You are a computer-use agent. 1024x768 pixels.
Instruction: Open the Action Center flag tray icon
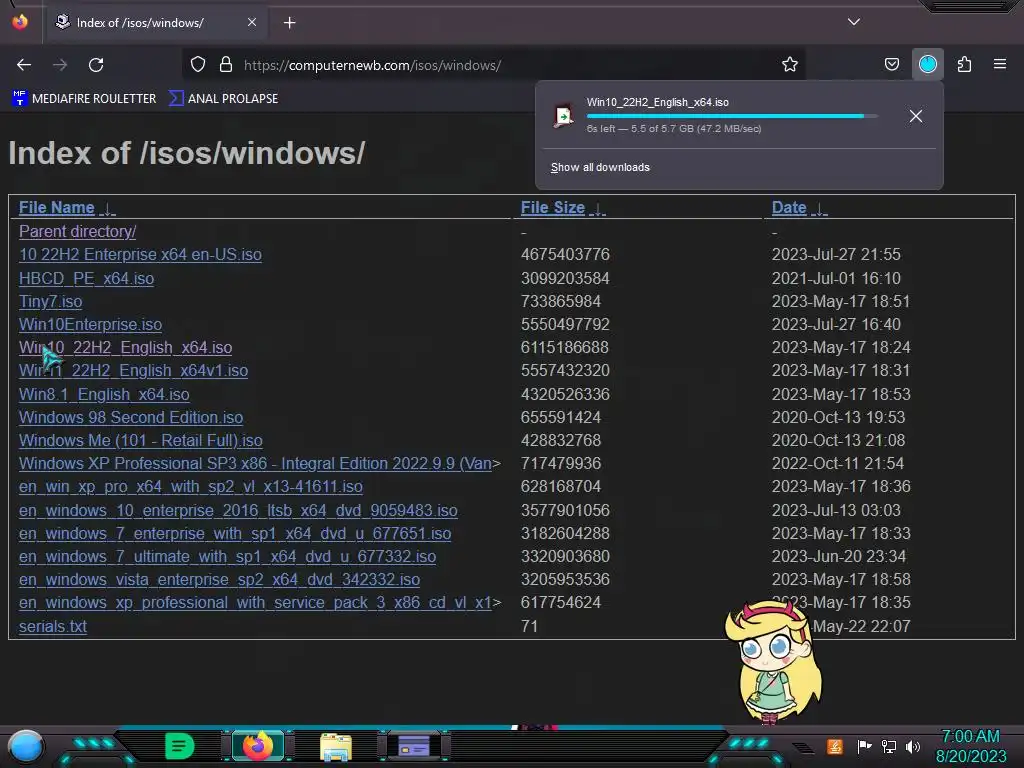864,746
